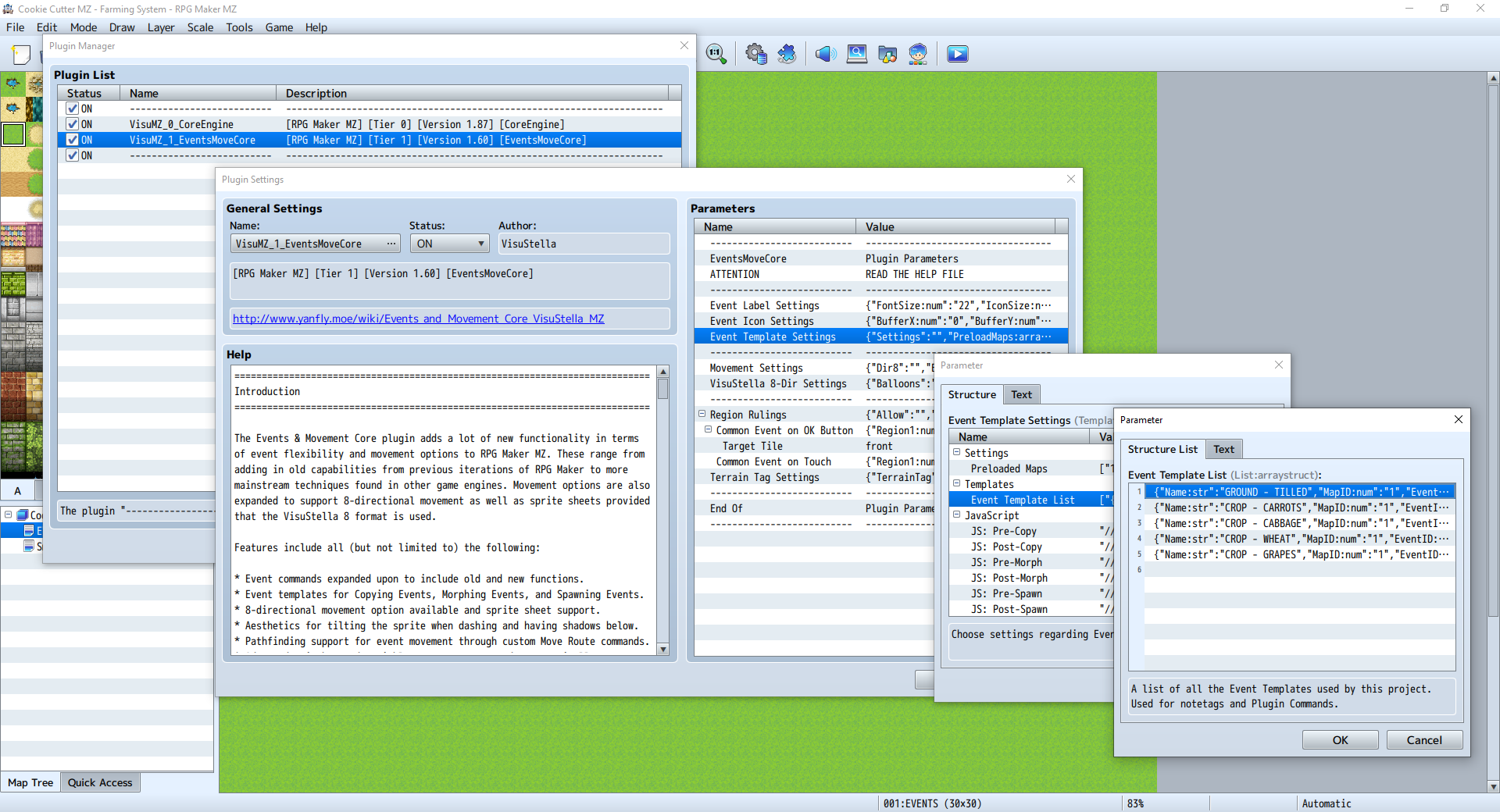Select the highlighted map icon in map tree

tap(29, 530)
